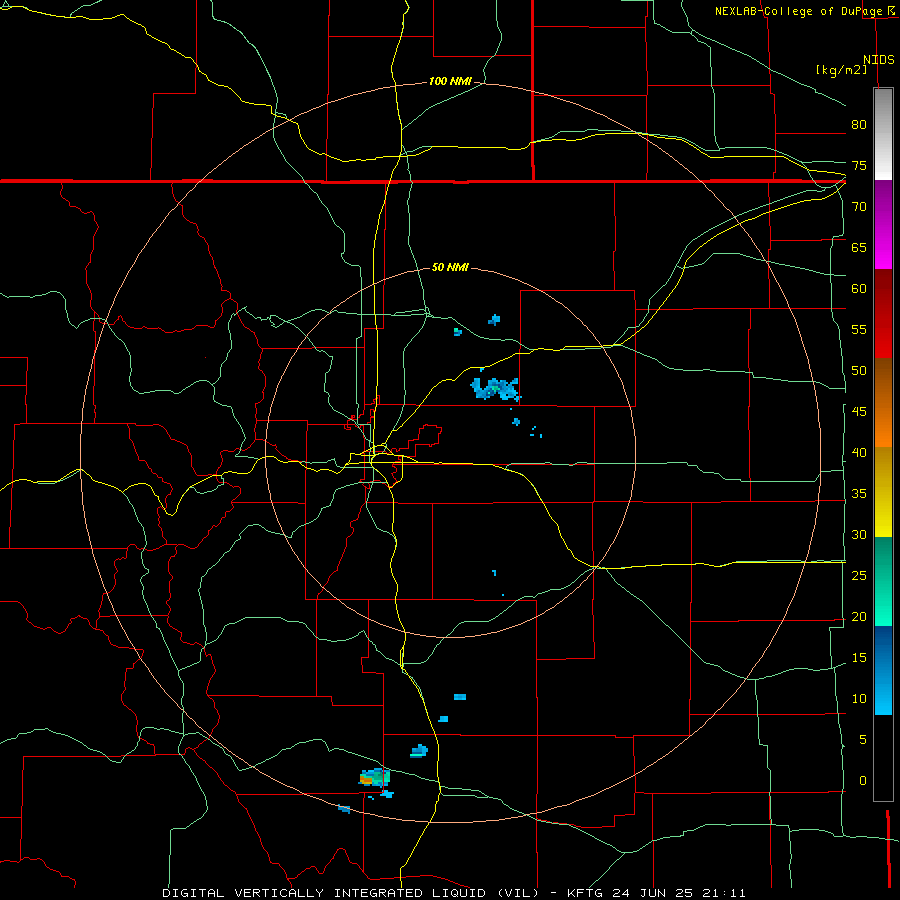This screenshot has width=900, height=900.
Task: Click the scale value 65
Action: tap(859, 247)
